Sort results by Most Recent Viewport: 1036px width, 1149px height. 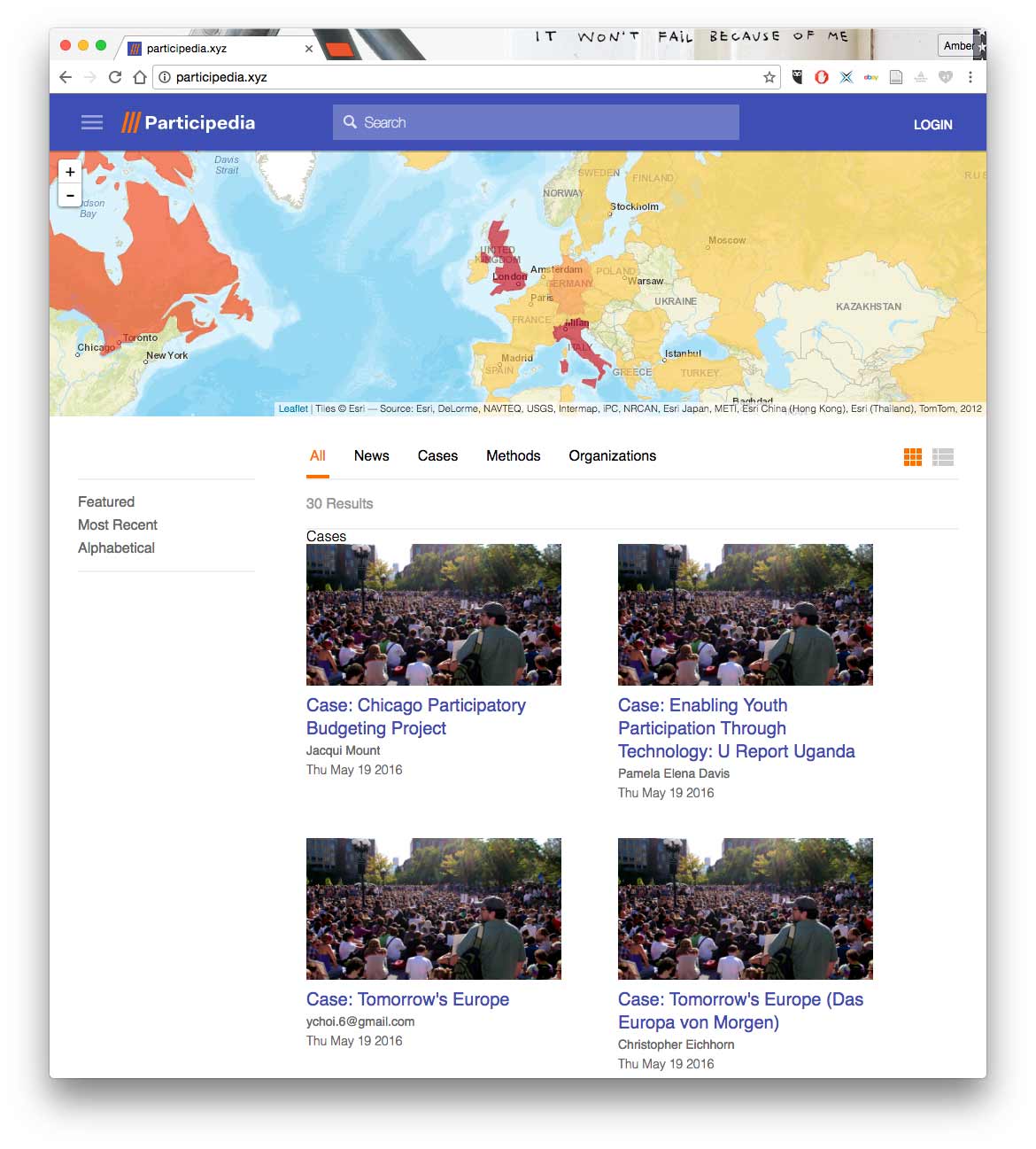click(118, 524)
